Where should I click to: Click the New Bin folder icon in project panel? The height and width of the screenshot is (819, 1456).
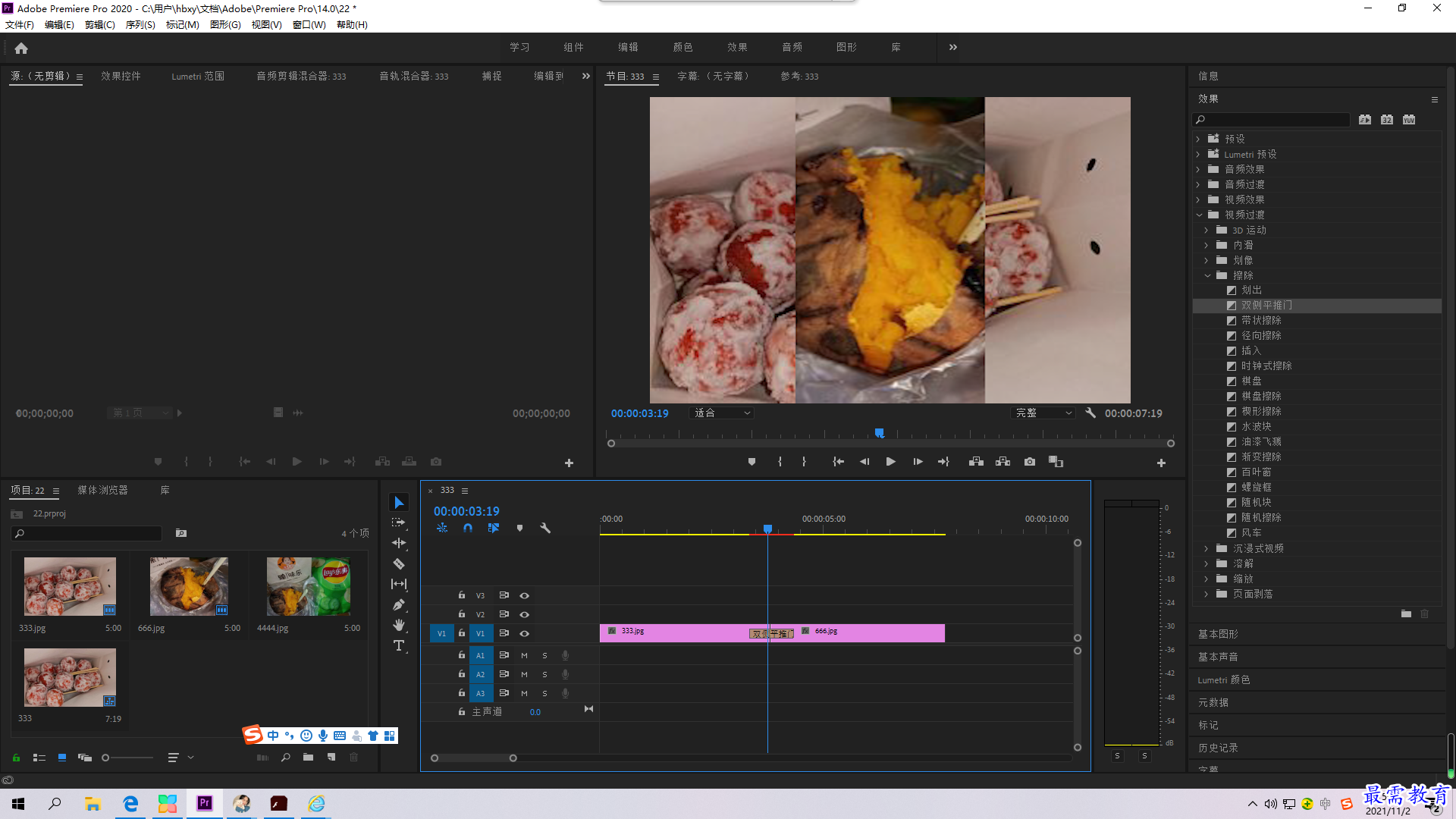coord(308,758)
